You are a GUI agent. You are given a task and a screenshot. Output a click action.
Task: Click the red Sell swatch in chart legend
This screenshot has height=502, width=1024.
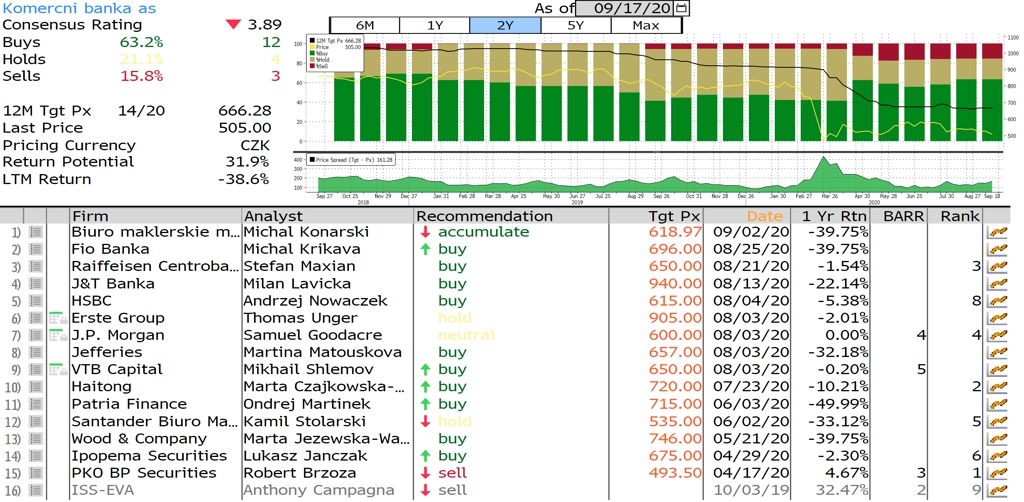click(x=313, y=66)
